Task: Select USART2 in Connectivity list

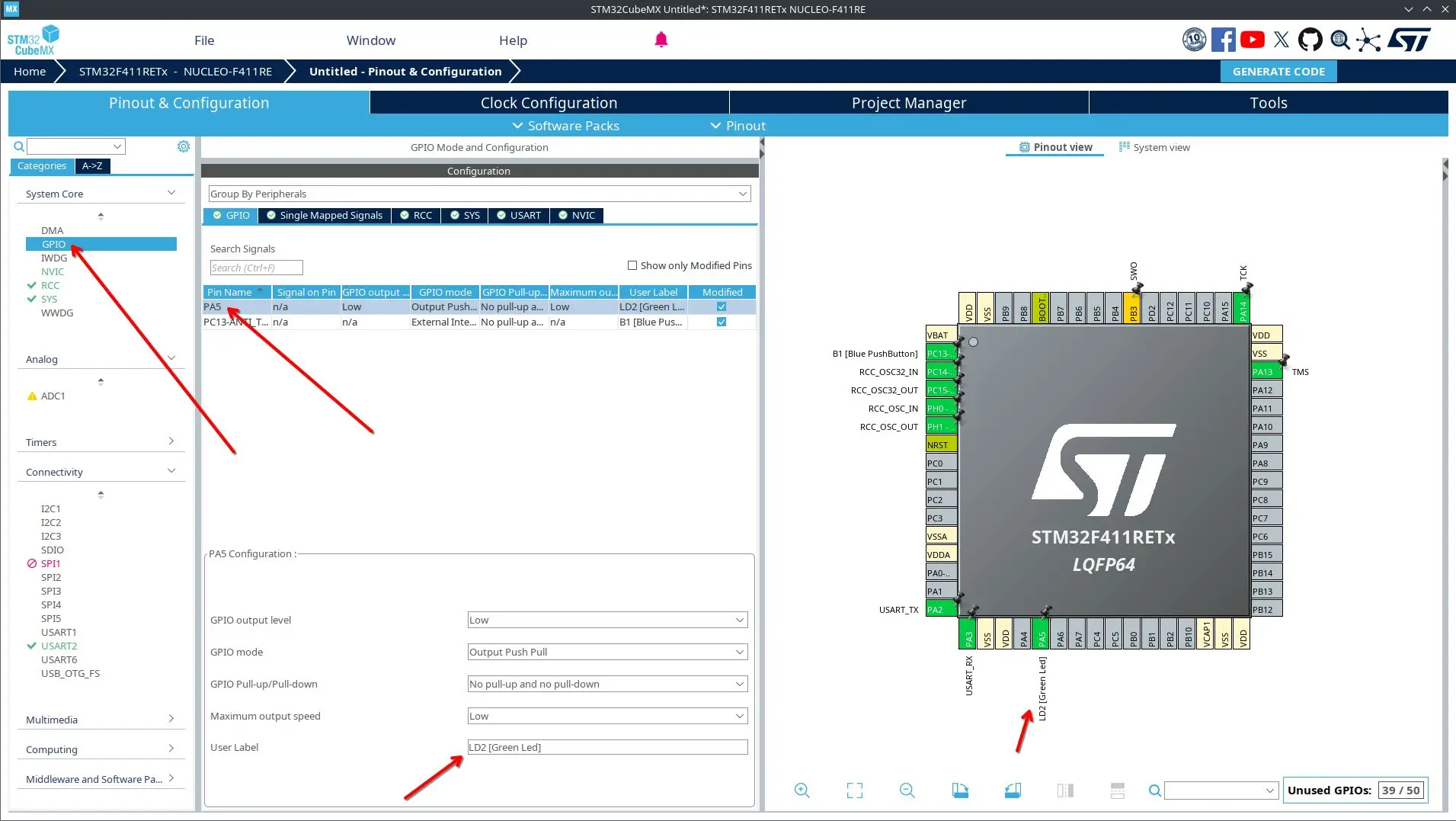Action: 59,646
